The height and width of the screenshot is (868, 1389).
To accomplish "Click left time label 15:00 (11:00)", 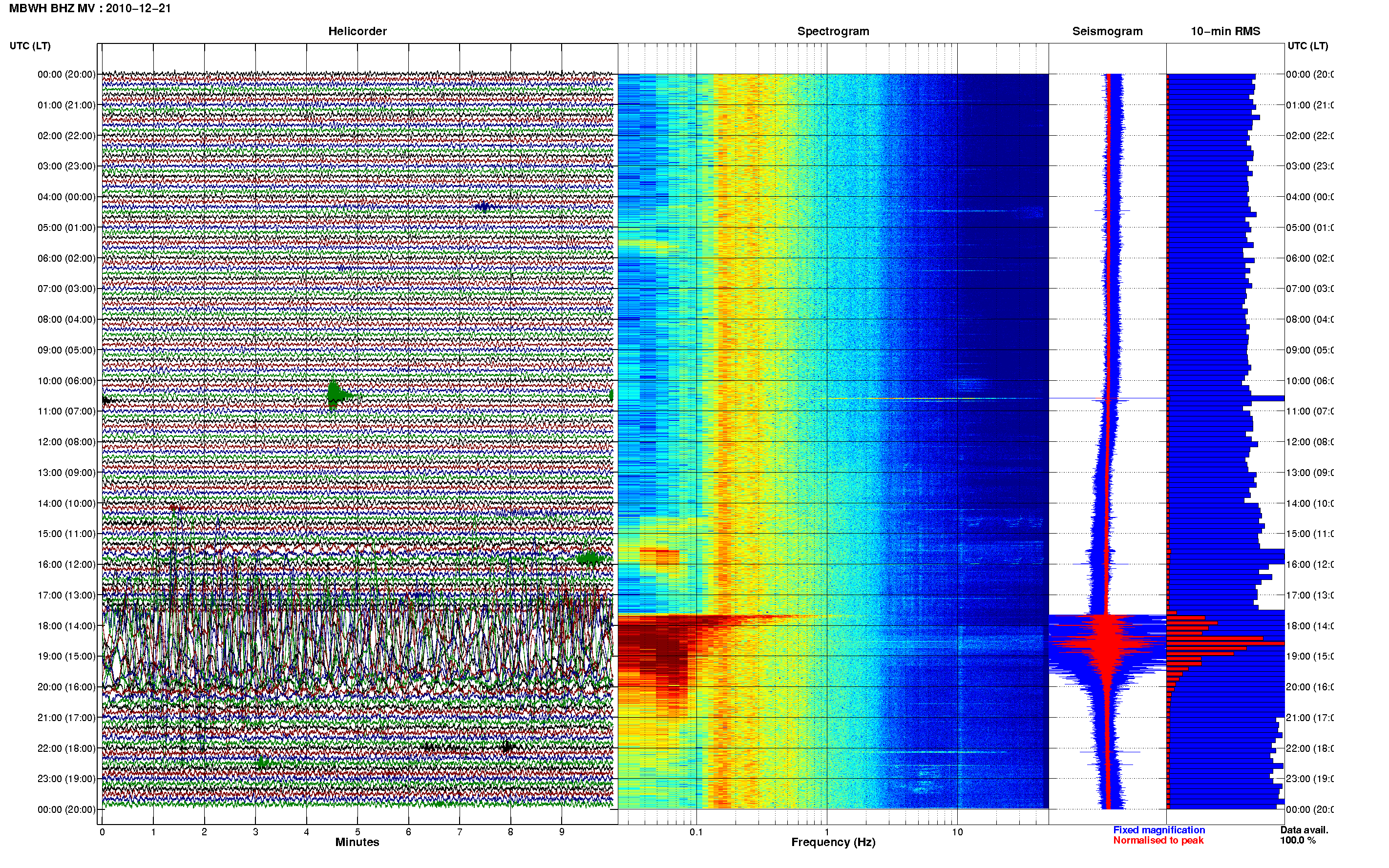I will click(x=66, y=533).
